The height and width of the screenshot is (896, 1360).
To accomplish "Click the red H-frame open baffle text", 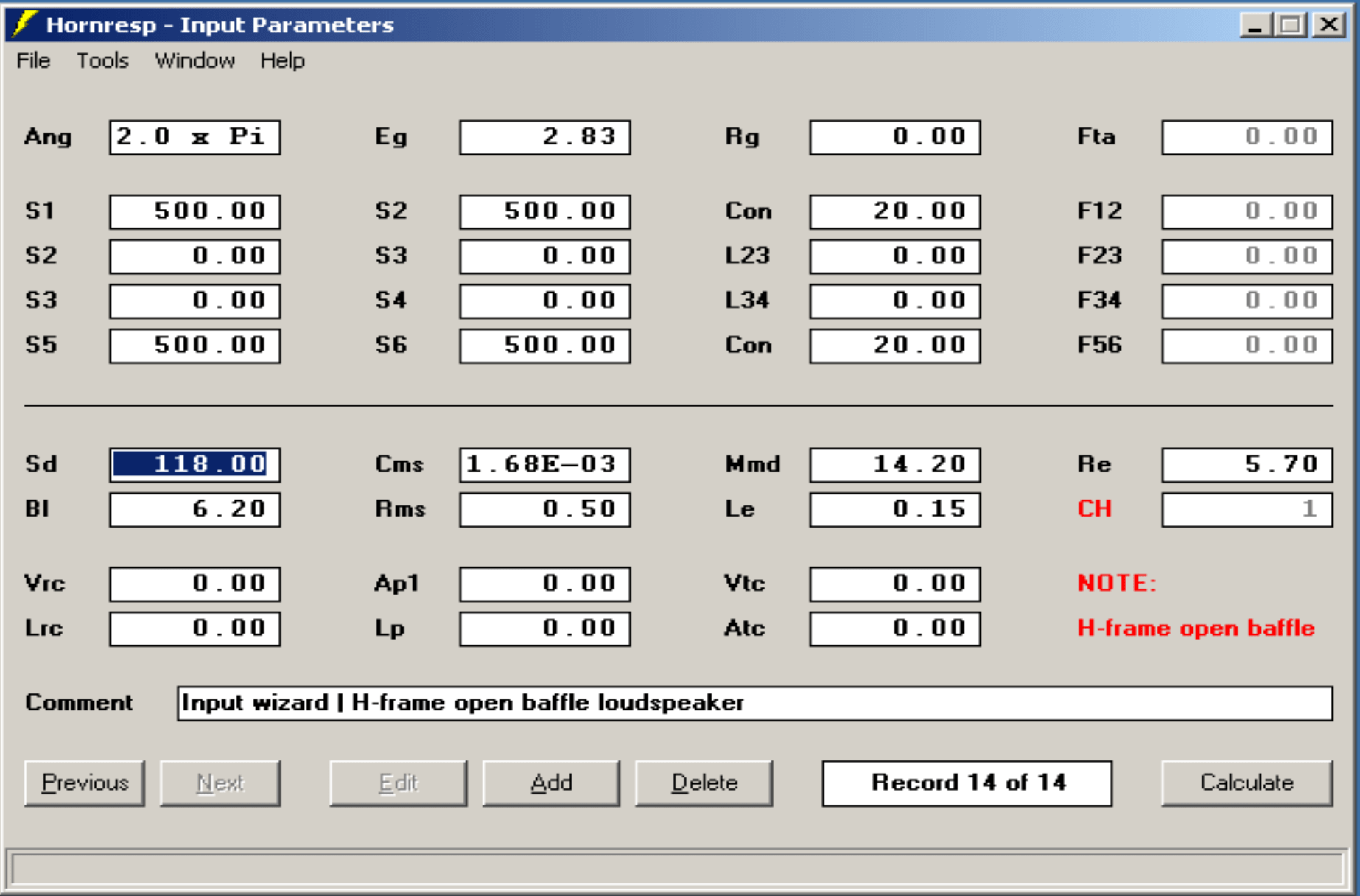I will pos(1196,628).
